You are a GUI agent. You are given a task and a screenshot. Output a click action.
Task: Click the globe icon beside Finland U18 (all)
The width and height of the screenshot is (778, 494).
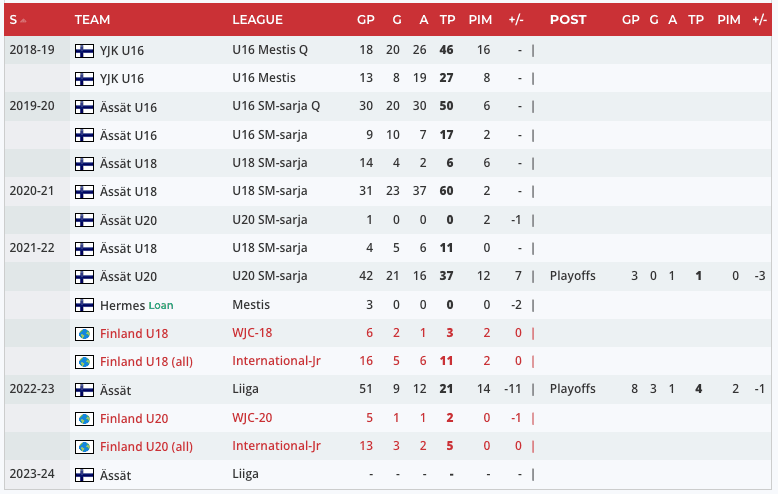[x=84, y=361]
